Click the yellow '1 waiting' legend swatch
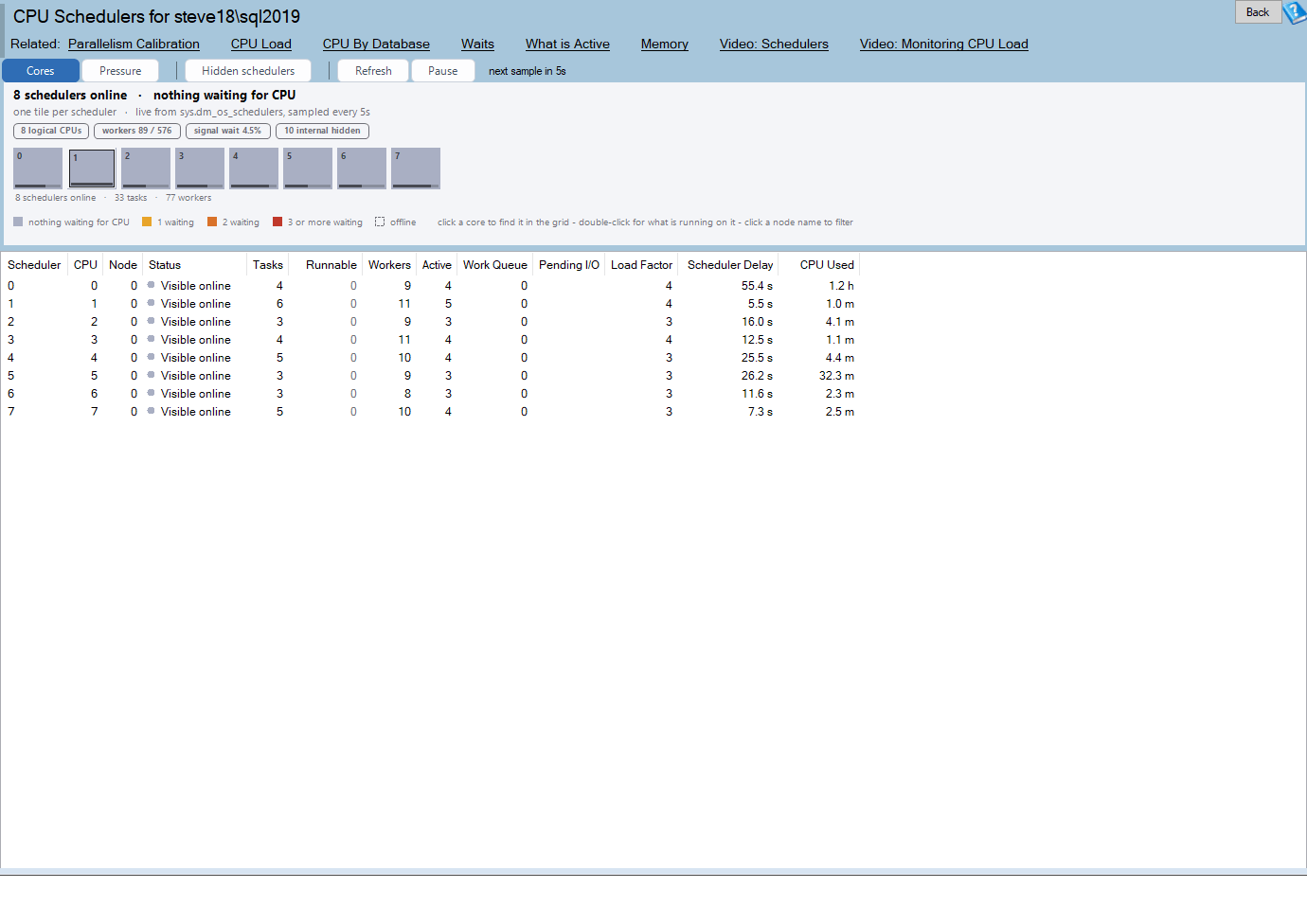The height and width of the screenshot is (924, 1307). pos(147,222)
